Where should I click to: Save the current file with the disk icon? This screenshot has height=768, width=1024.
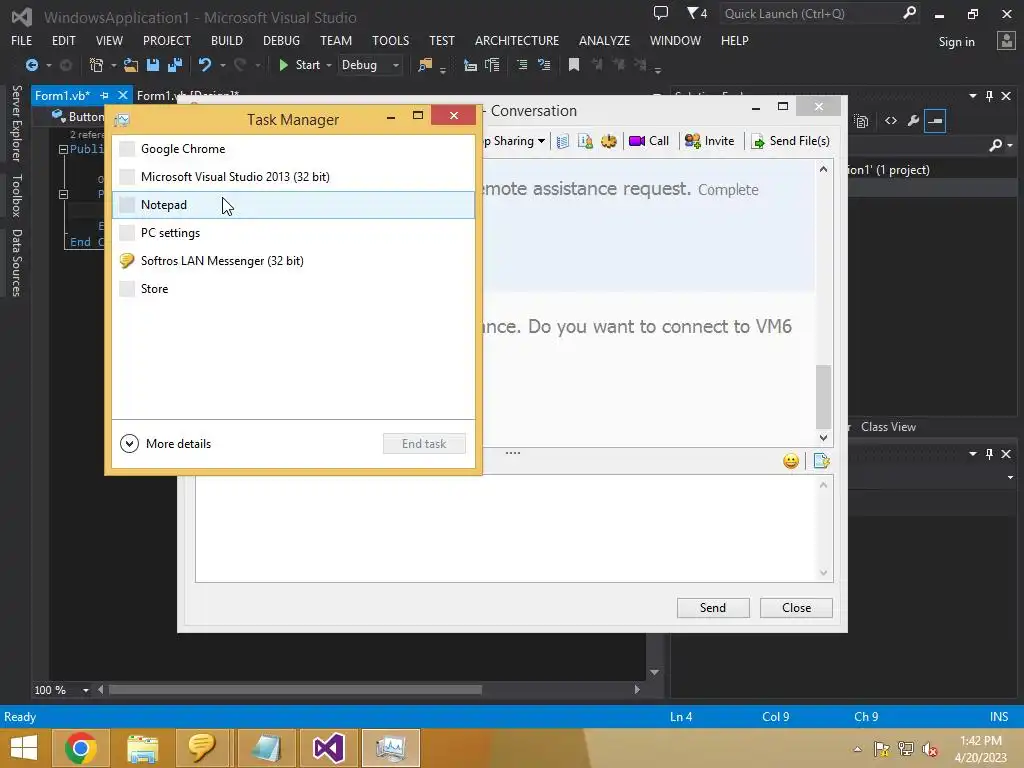[153, 65]
